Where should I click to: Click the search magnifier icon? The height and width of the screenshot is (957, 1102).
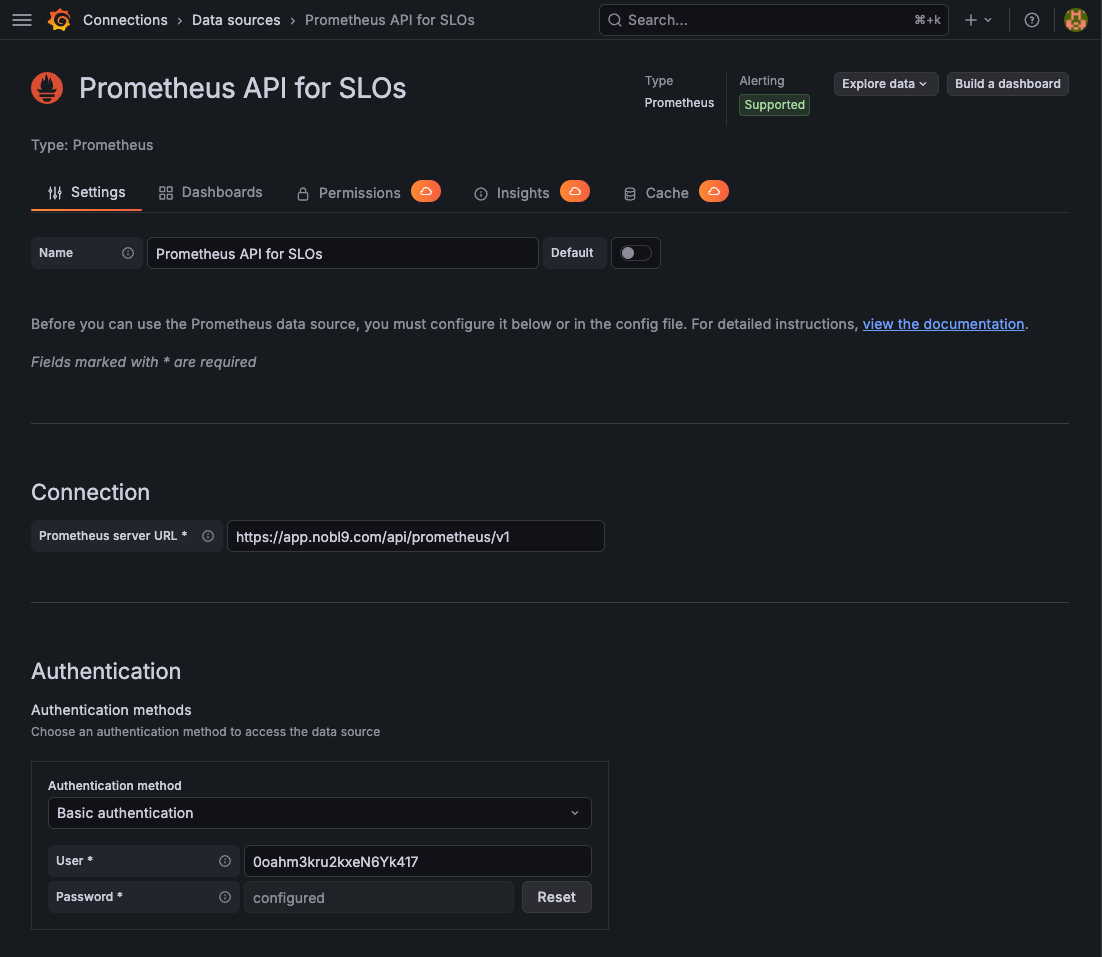[x=614, y=20]
